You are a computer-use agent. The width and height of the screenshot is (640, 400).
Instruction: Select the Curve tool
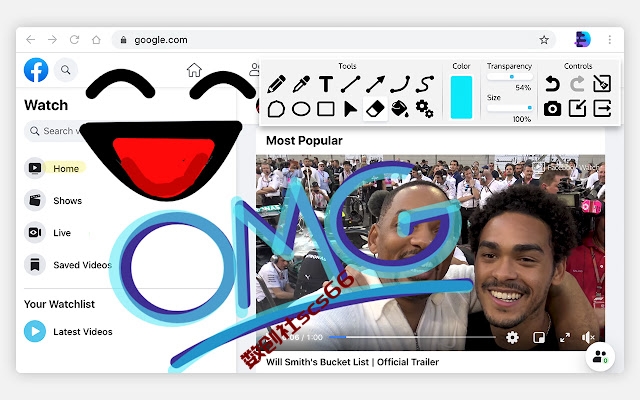coord(400,84)
